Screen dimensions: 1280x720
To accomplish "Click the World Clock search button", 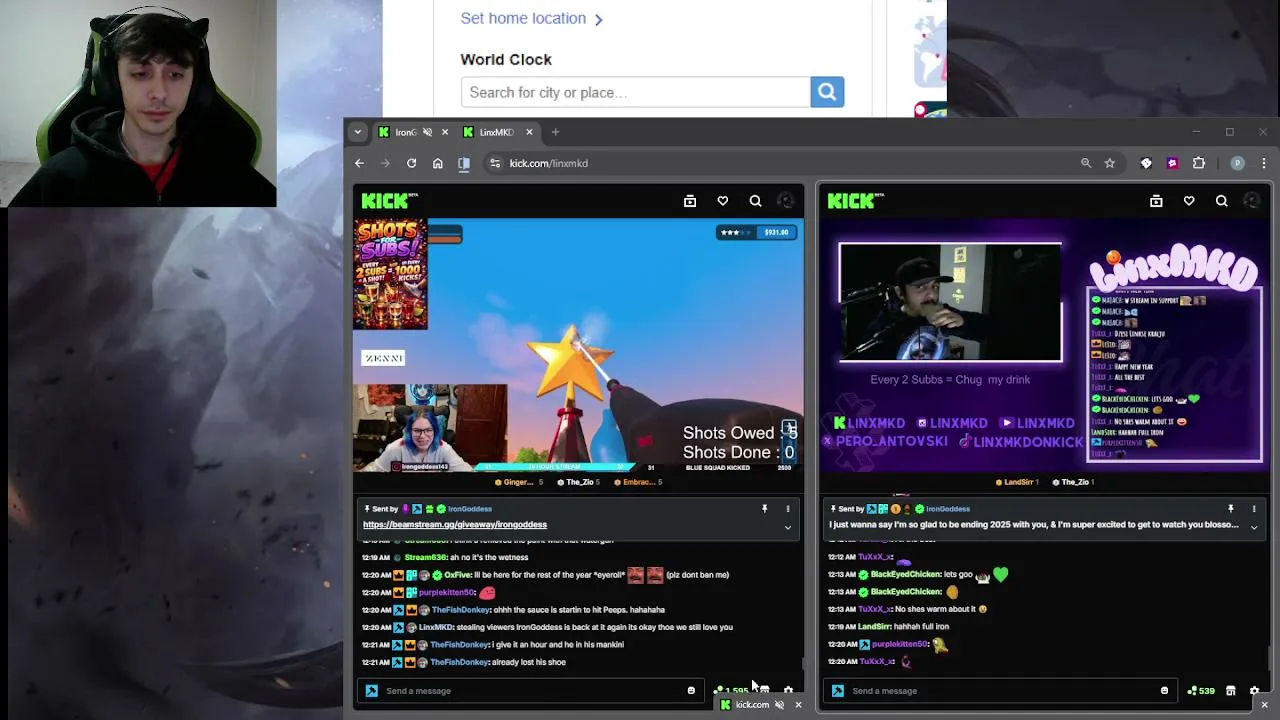I will tap(827, 92).
